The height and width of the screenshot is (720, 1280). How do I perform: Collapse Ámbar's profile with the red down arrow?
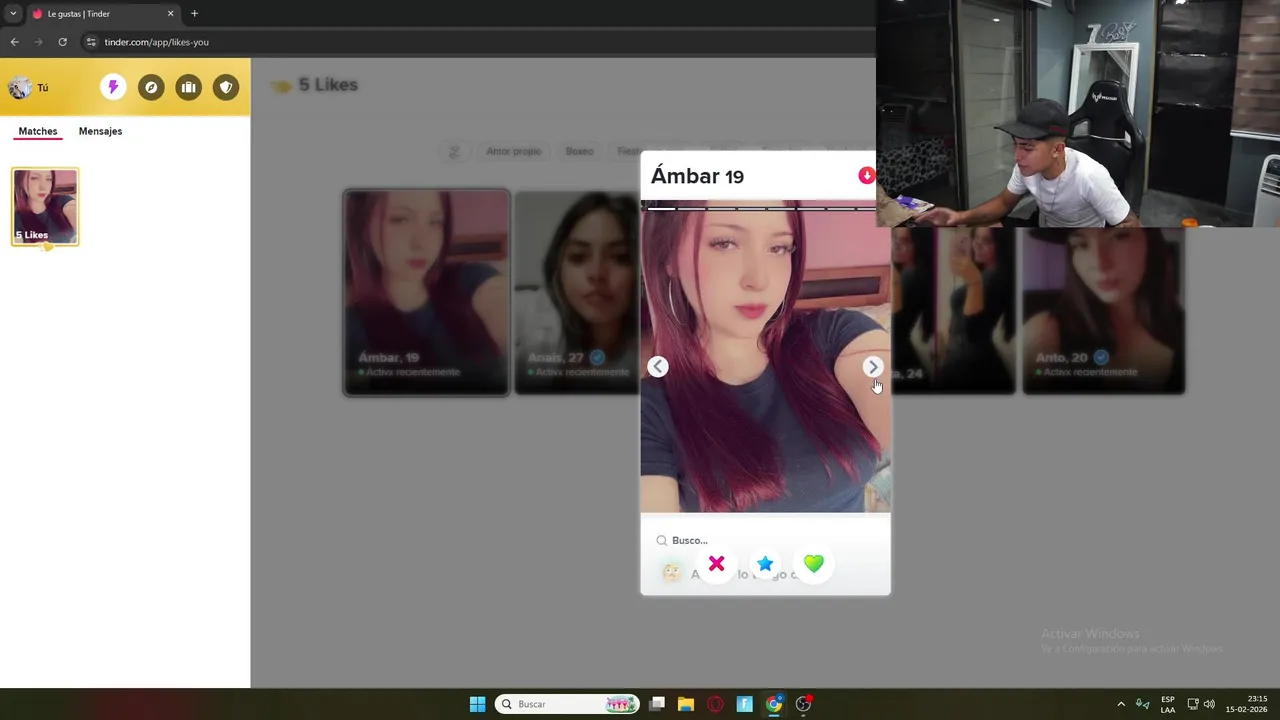pos(866,176)
